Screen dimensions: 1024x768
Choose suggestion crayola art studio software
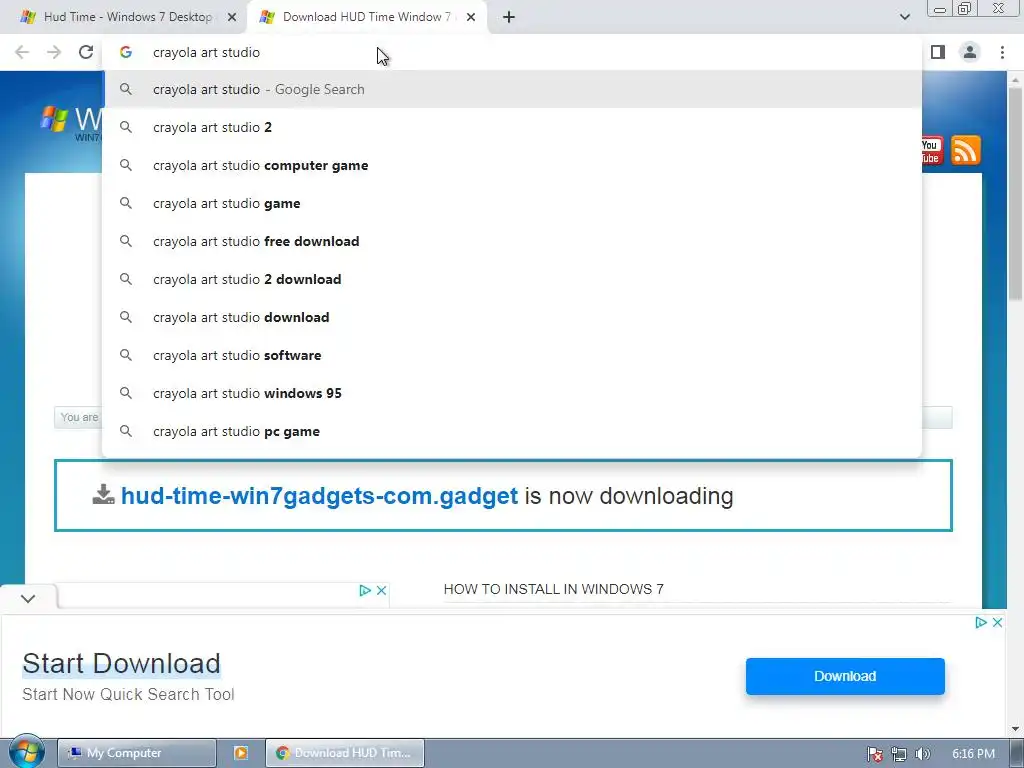[512, 355]
